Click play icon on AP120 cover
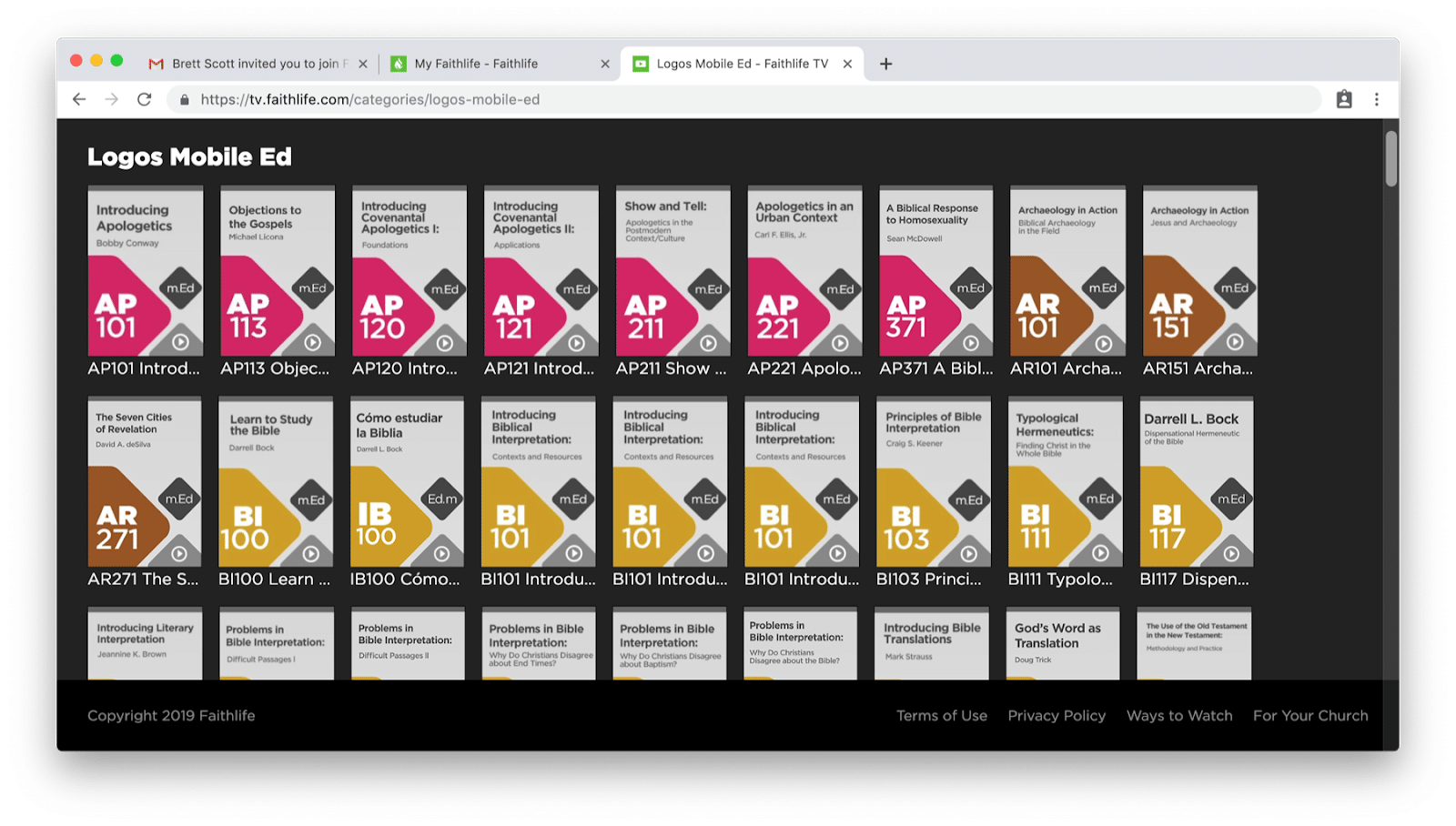This screenshot has height=826, width=1456. tap(444, 343)
